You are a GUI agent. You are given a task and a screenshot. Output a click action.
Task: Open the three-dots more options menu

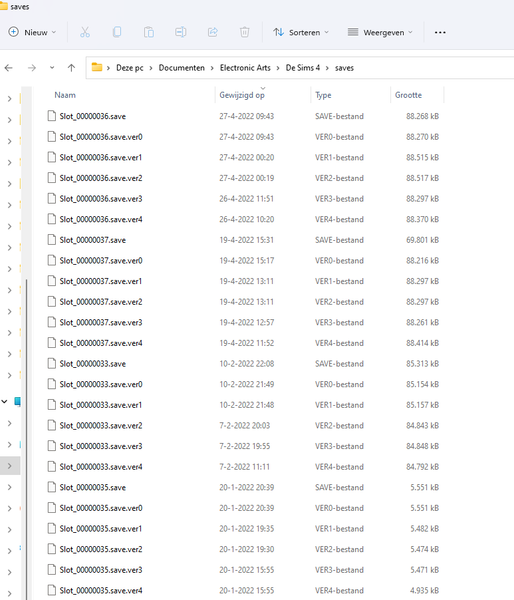440,33
